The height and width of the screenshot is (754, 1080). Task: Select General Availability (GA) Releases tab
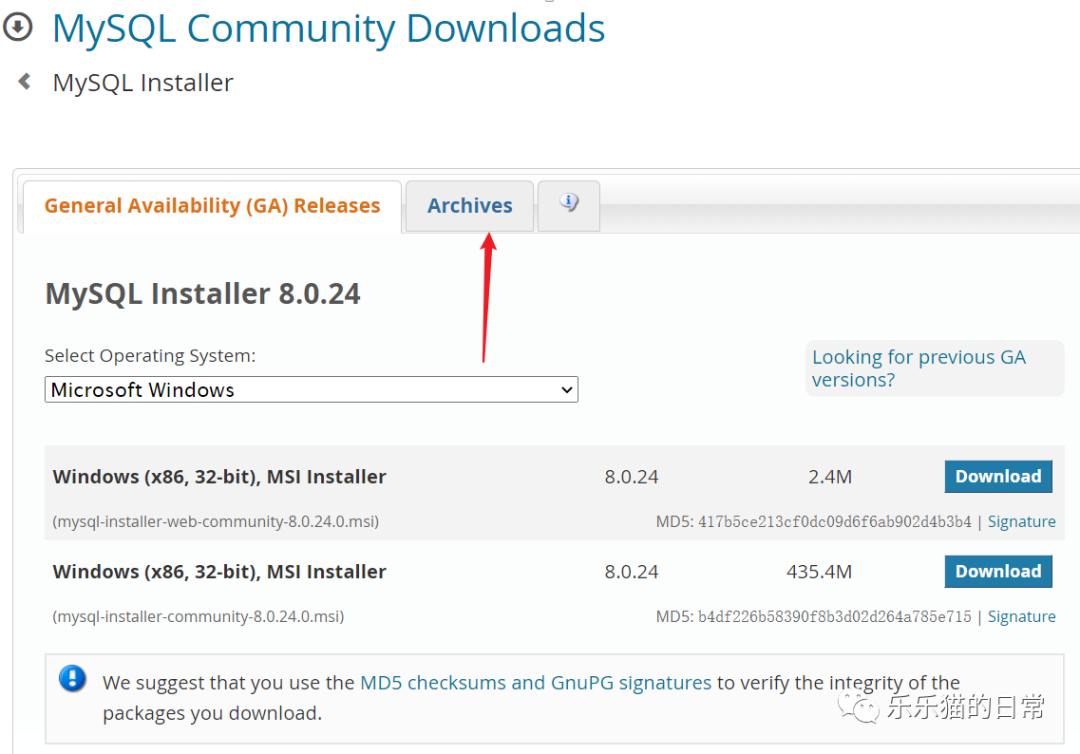tap(212, 206)
